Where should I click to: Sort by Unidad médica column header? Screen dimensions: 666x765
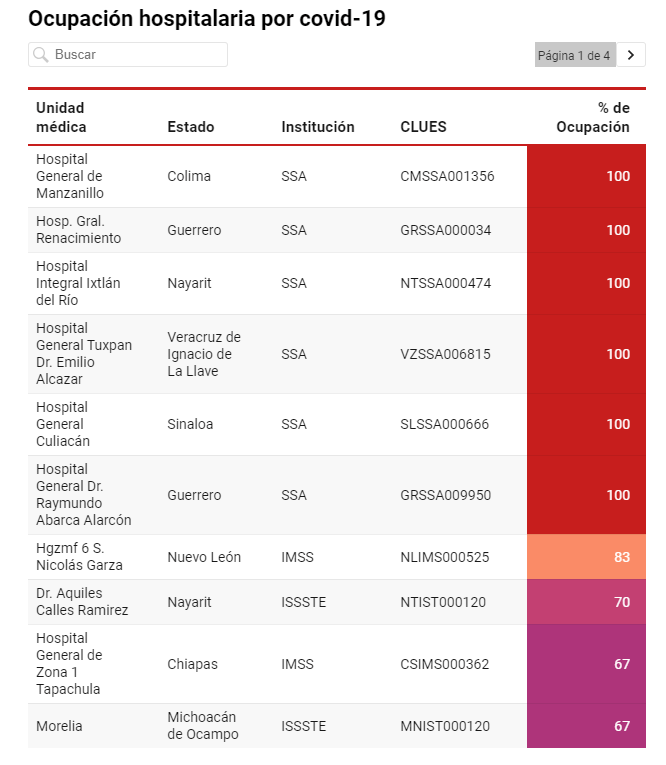pos(61,117)
